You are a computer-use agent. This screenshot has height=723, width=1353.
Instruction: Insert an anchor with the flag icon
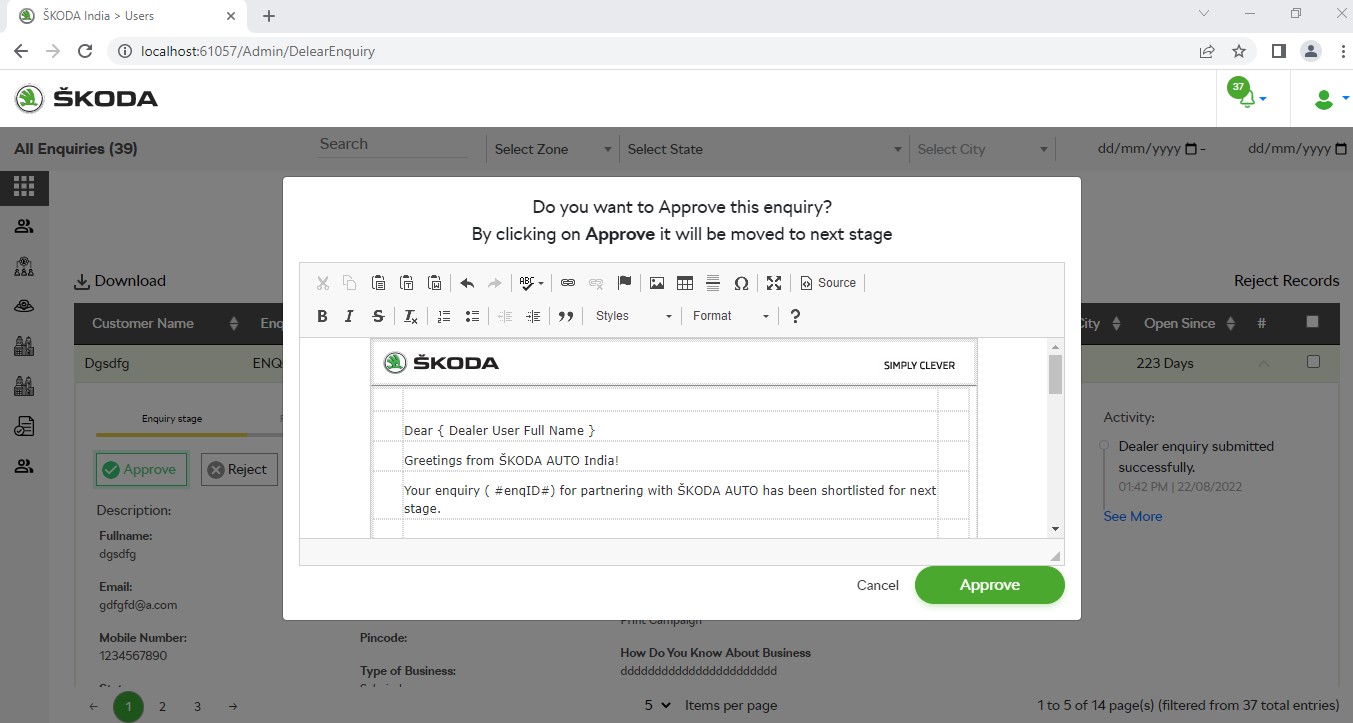point(624,283)
